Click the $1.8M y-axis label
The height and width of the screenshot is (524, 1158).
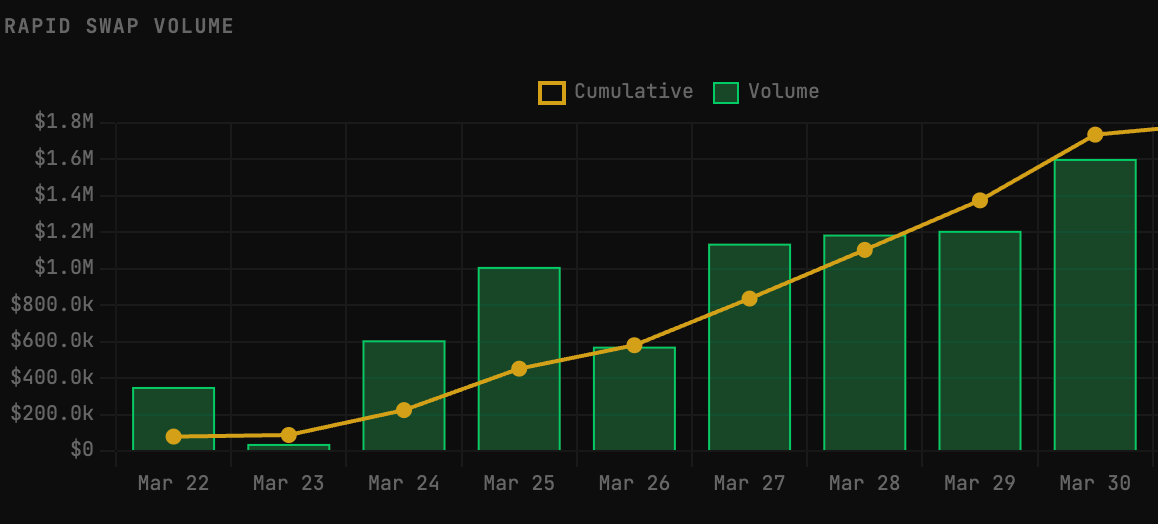pyautogui.click(x=64, y=122)
